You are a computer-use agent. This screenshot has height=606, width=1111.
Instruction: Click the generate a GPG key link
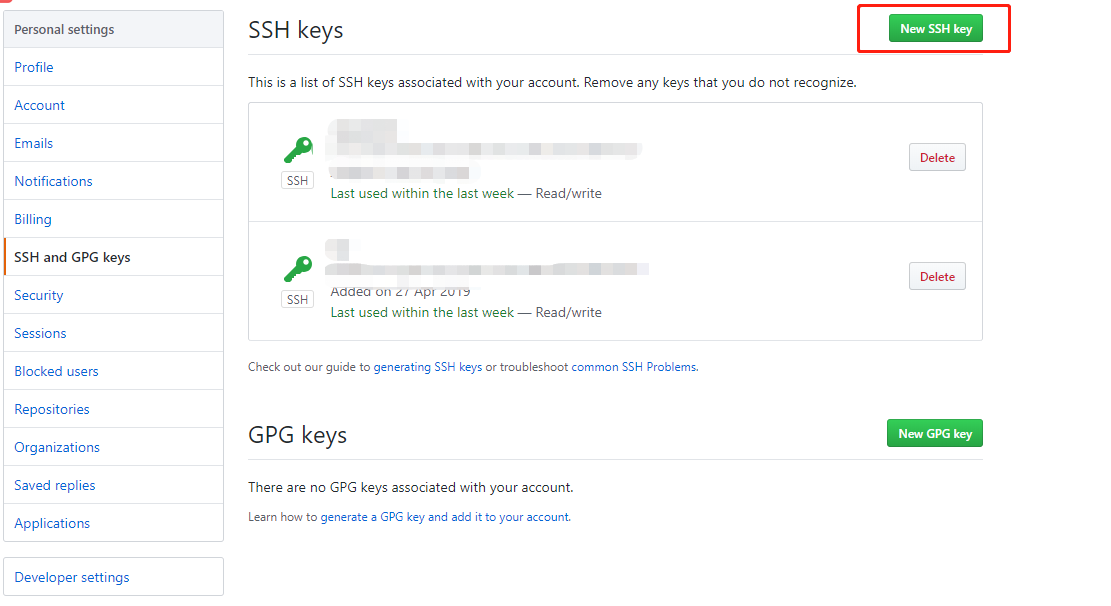tap(373, 517)
